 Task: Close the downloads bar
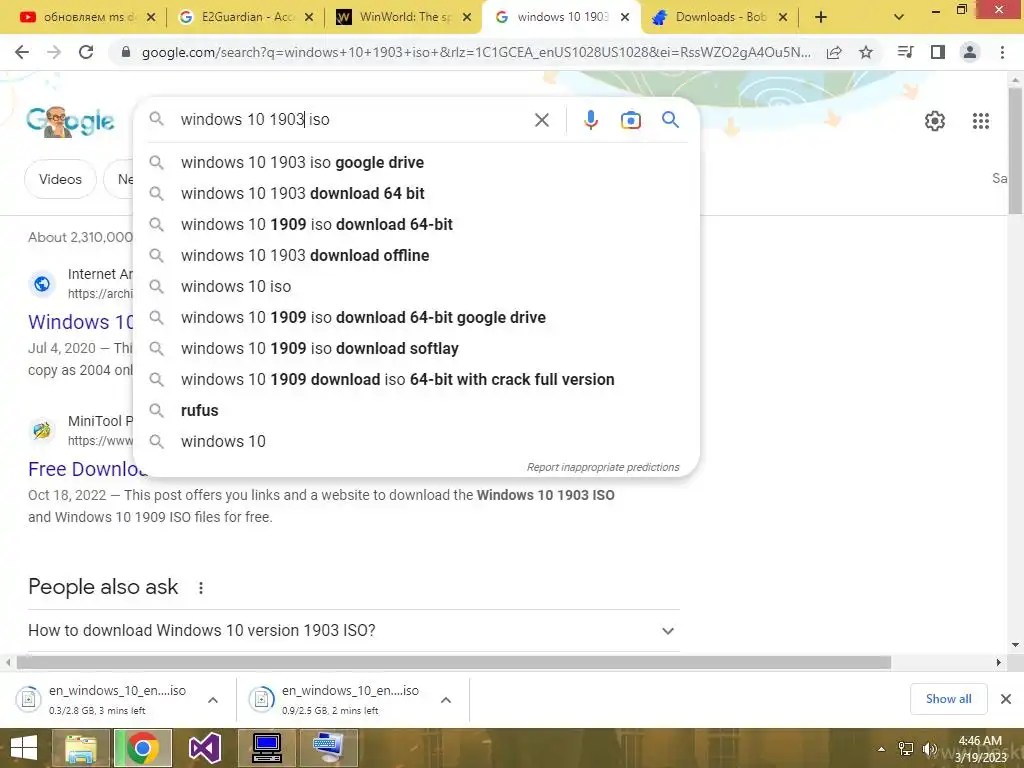[x=1006, y=699]
